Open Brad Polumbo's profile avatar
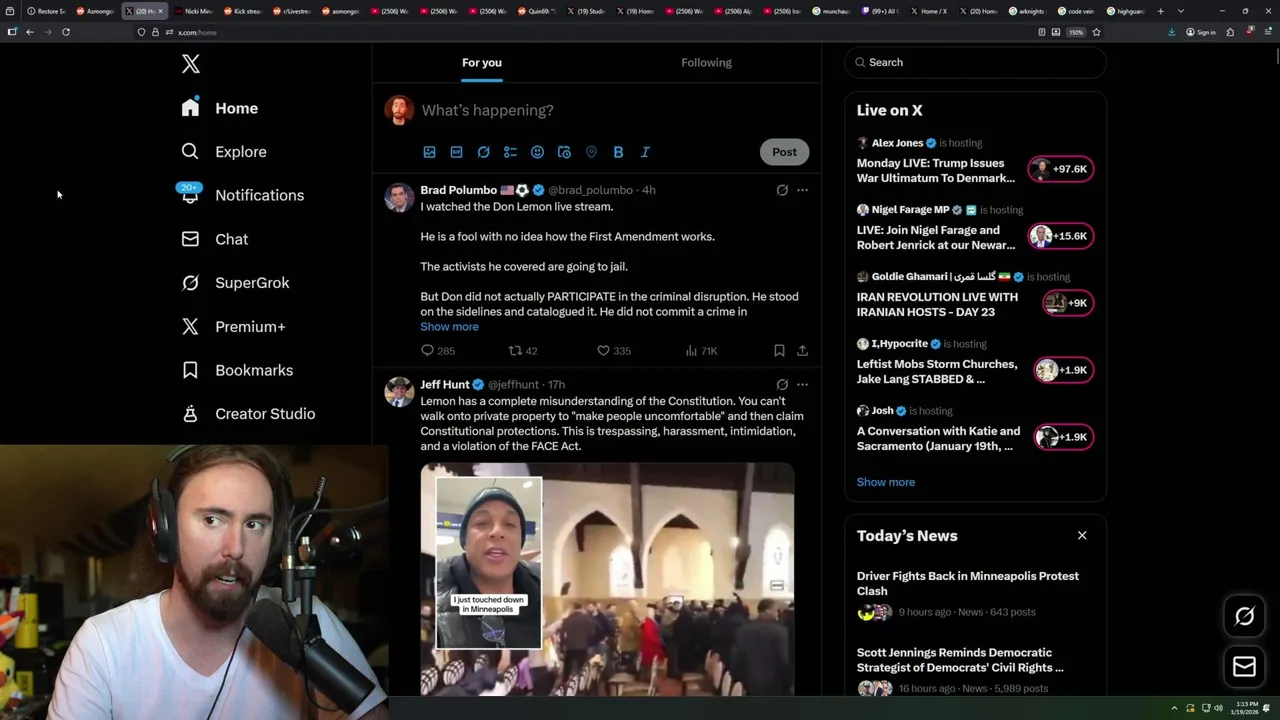Screen dimensions: 1280x720 pyautogui.click(x=399, y=197)
